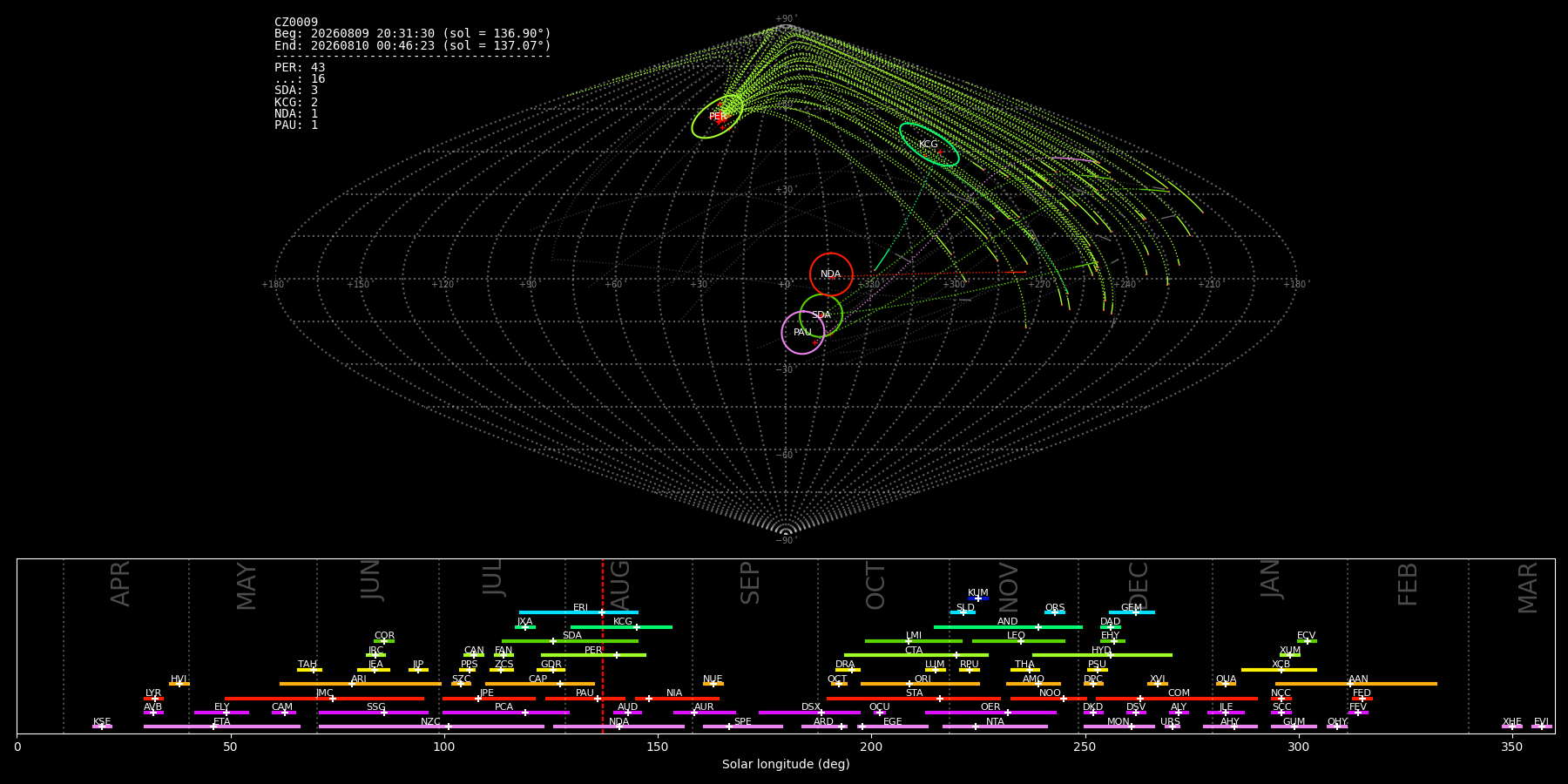Screen dimensions: 1568x784
Task: Click the orange NUE shower bar
Action: (713, 684)
